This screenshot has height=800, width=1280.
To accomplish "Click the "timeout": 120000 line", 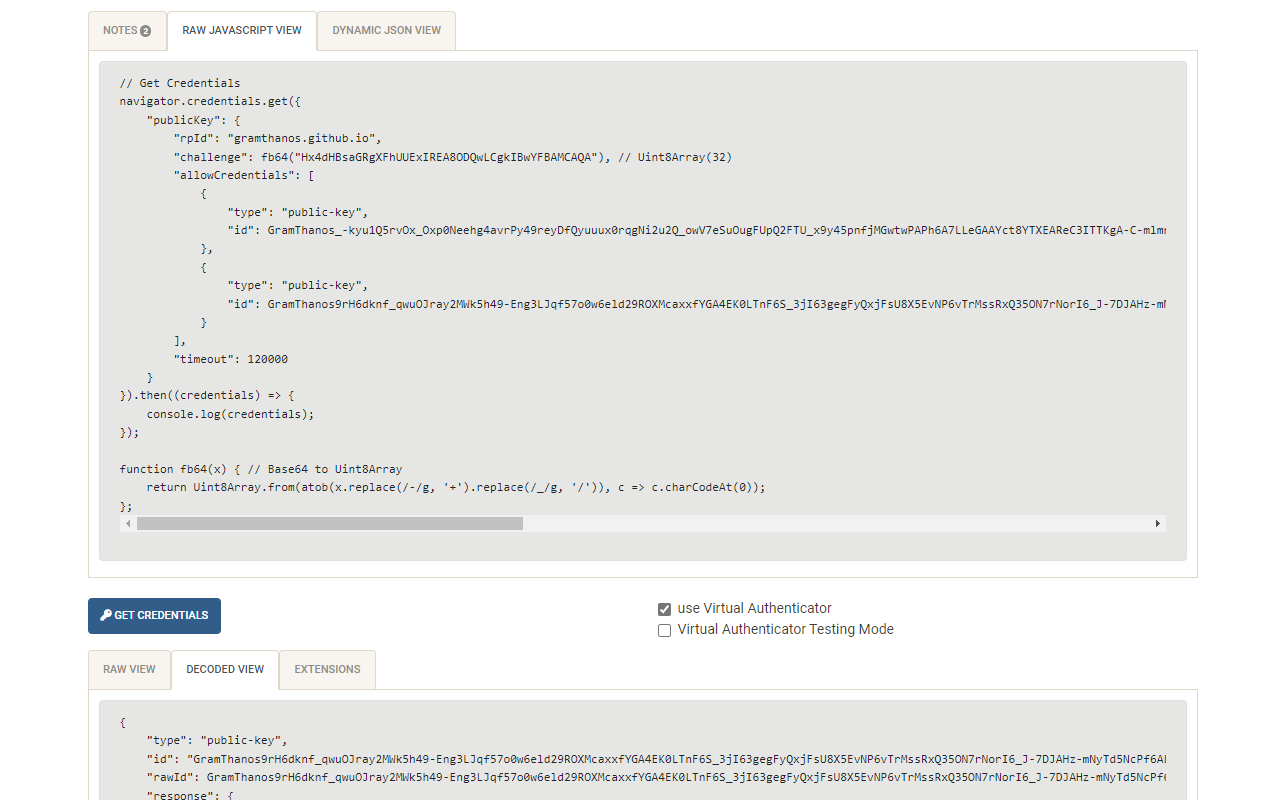I will pyautogui.click(x=231, y=359).
